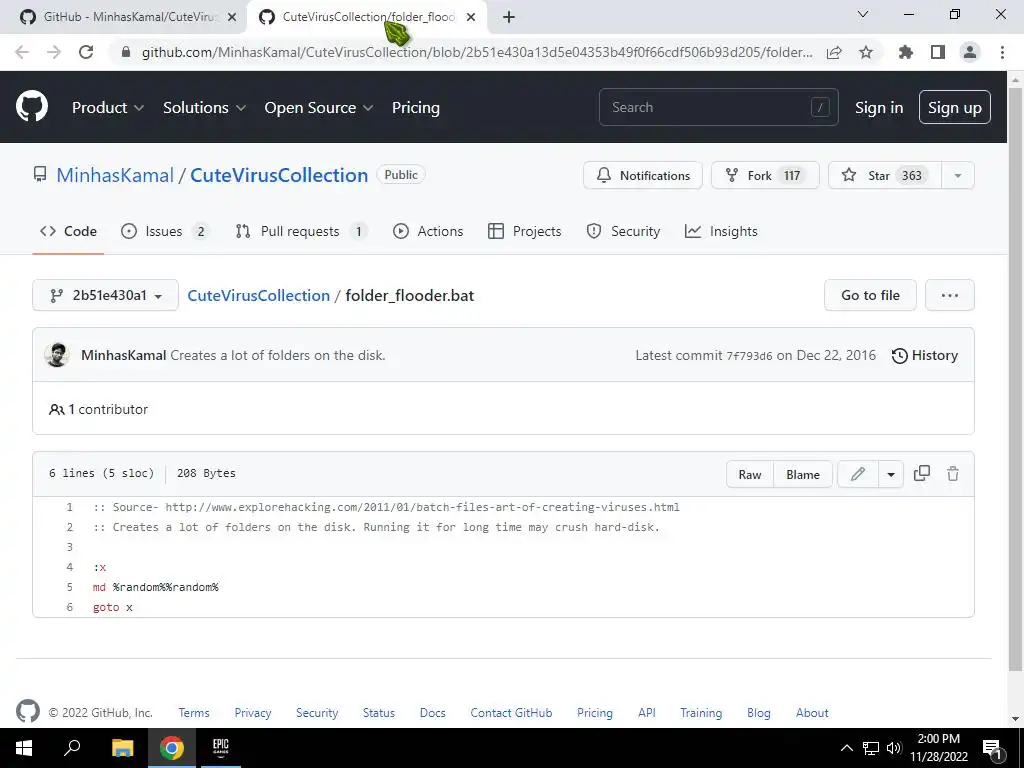Switch to the Code tab
The width and height of the screenshot is (1024, 768).
68,231
